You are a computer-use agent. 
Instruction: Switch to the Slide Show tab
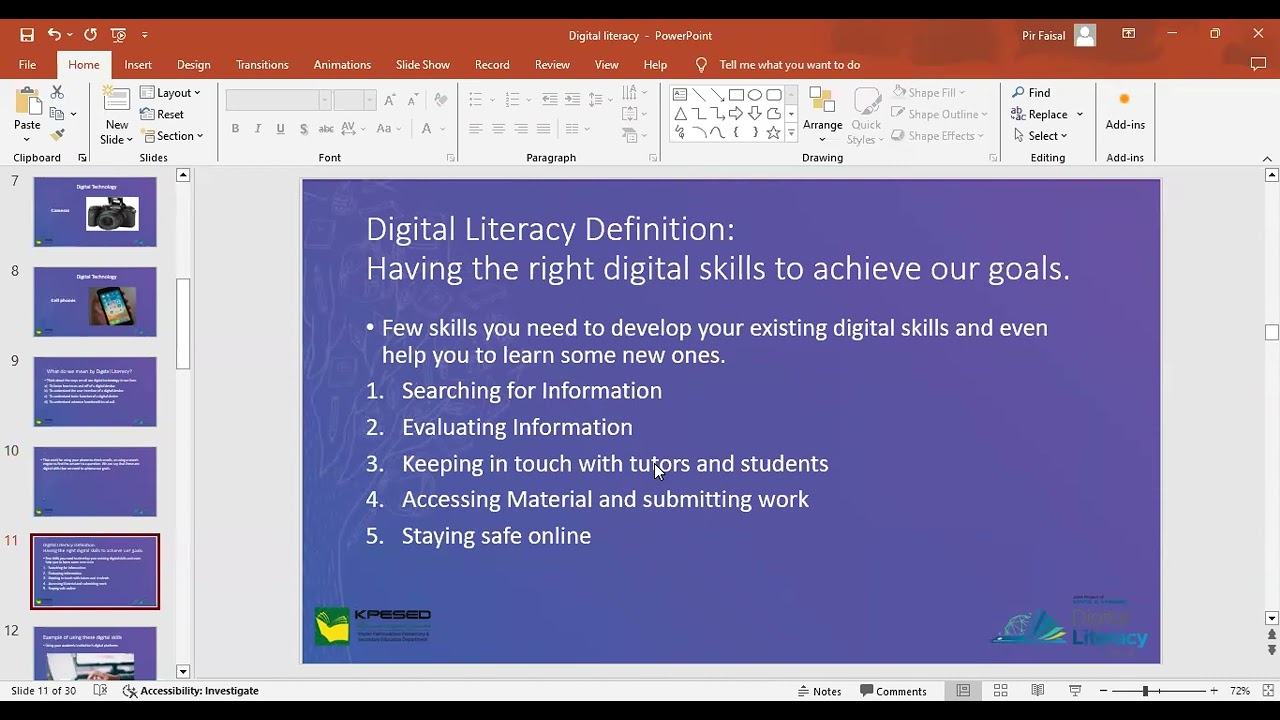coord(423,65)
